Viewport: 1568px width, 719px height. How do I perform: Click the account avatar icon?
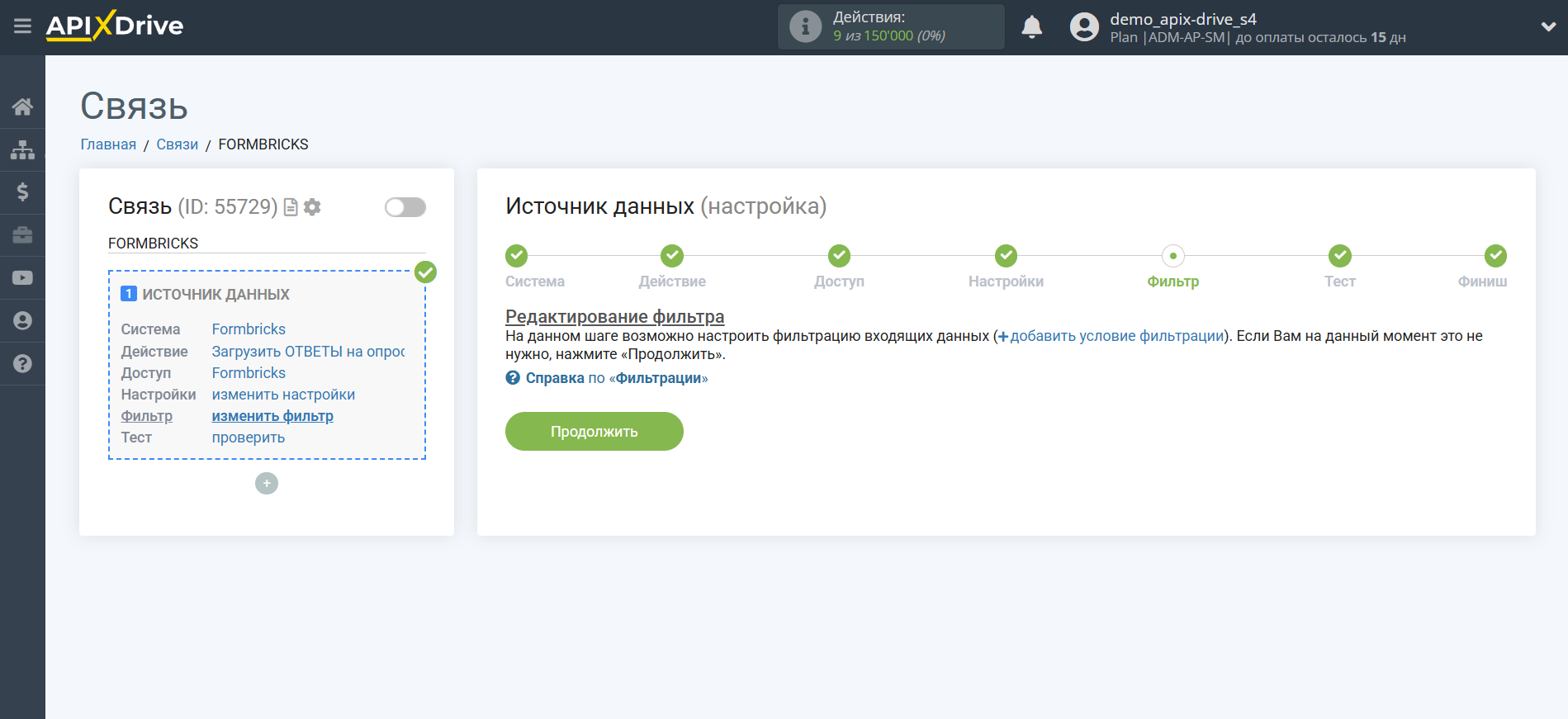(1084, 27)
